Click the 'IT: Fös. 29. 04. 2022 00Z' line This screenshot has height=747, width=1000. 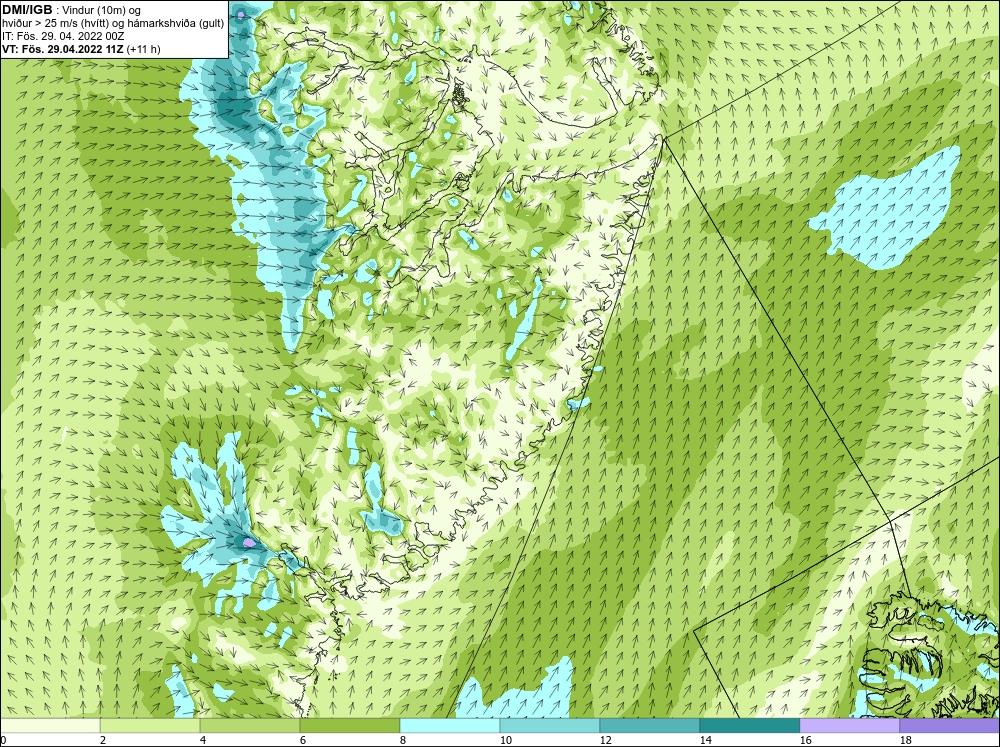coord(63,36)
